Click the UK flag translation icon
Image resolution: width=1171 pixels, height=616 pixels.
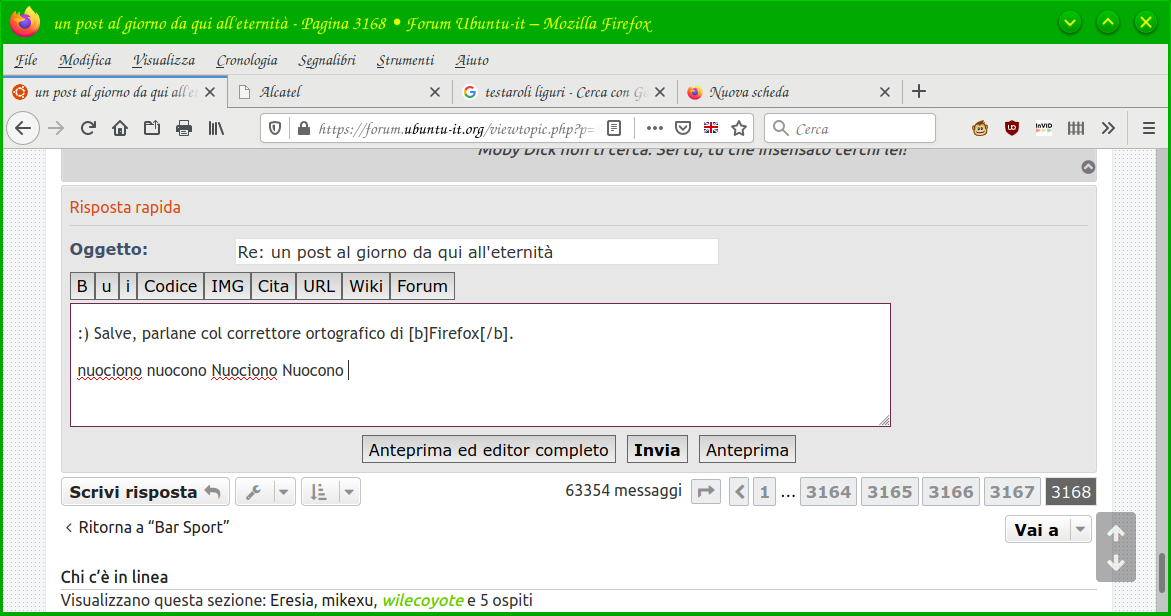pyautogui.click(x=711, y=128)
